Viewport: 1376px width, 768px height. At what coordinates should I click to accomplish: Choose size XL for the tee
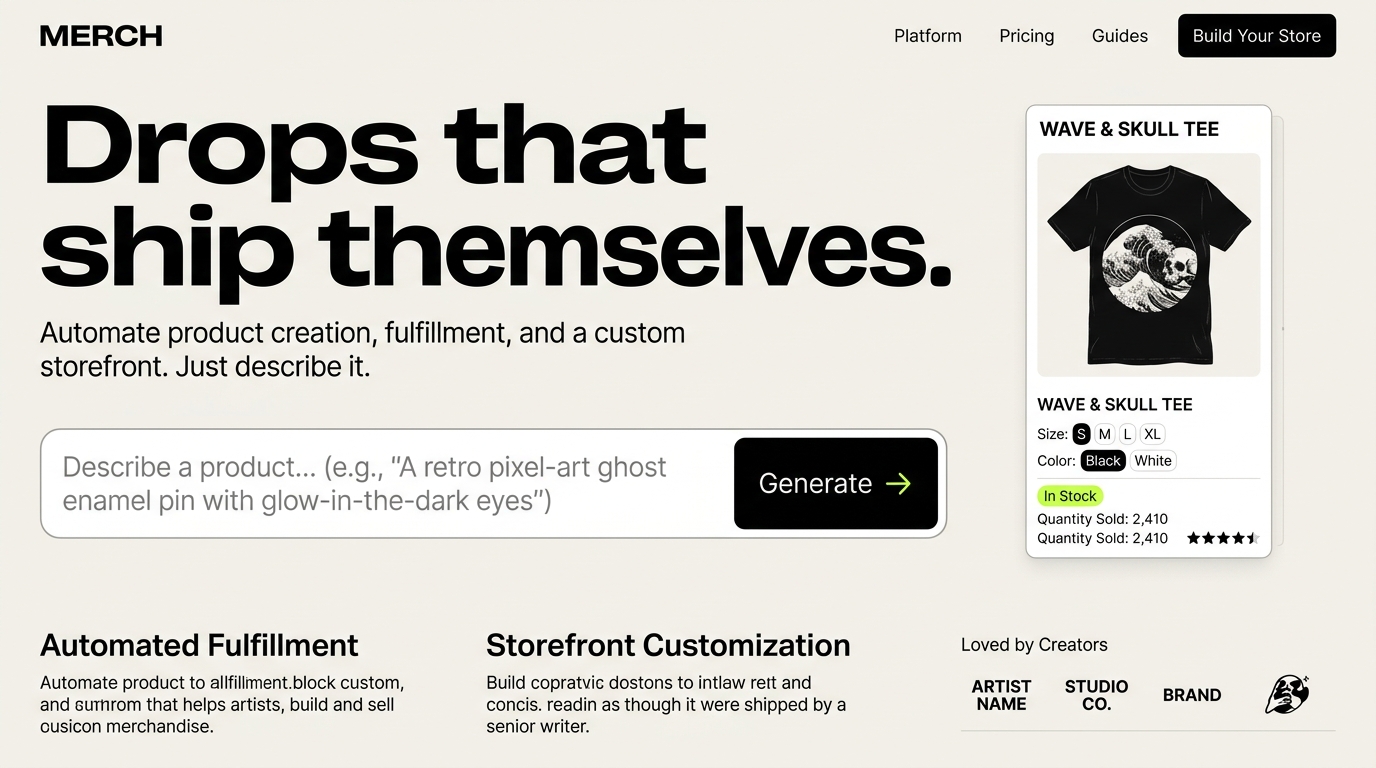click(1153, 434)
